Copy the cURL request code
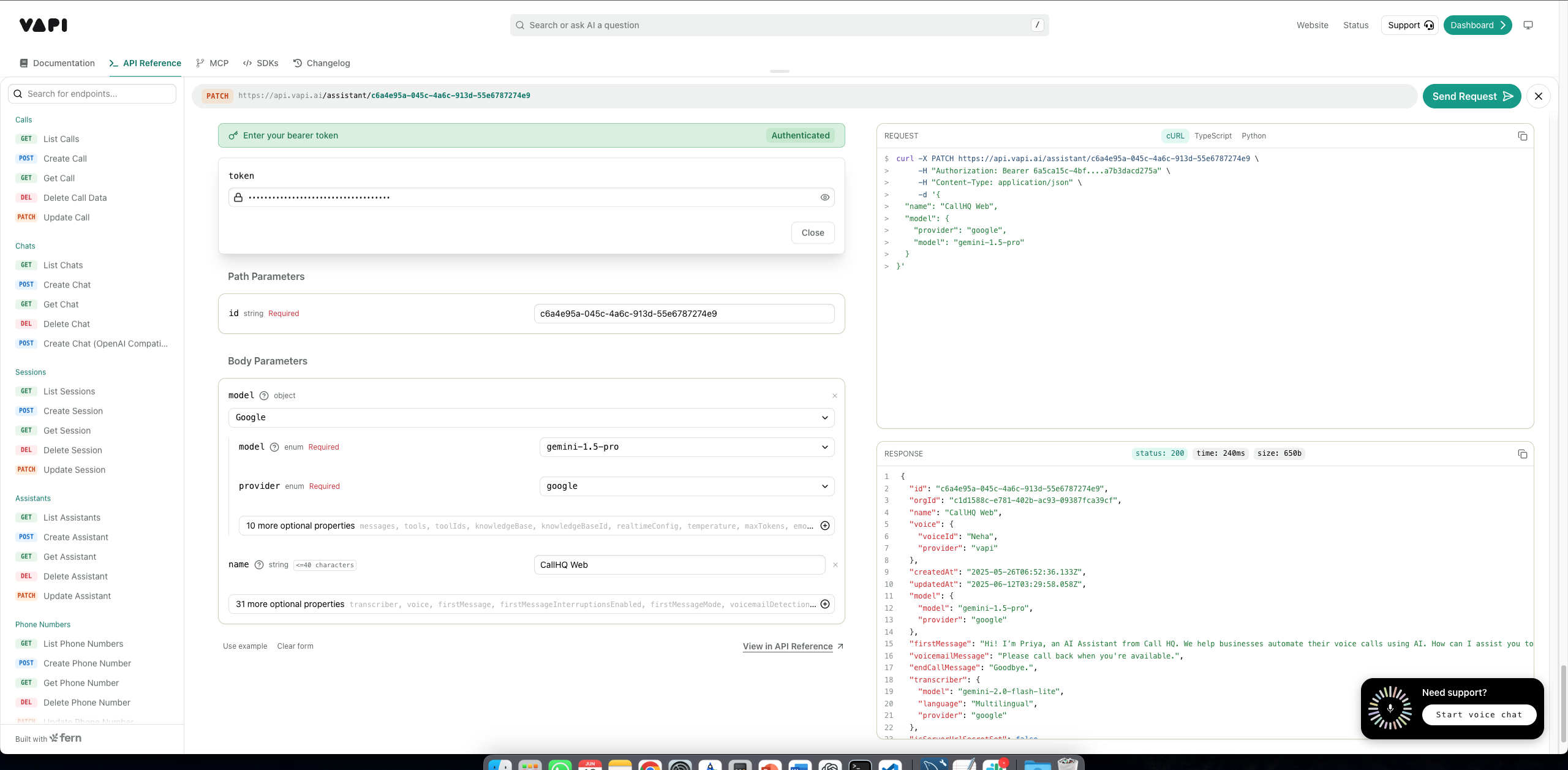Screen dimensions: 1568x770 1523,136
